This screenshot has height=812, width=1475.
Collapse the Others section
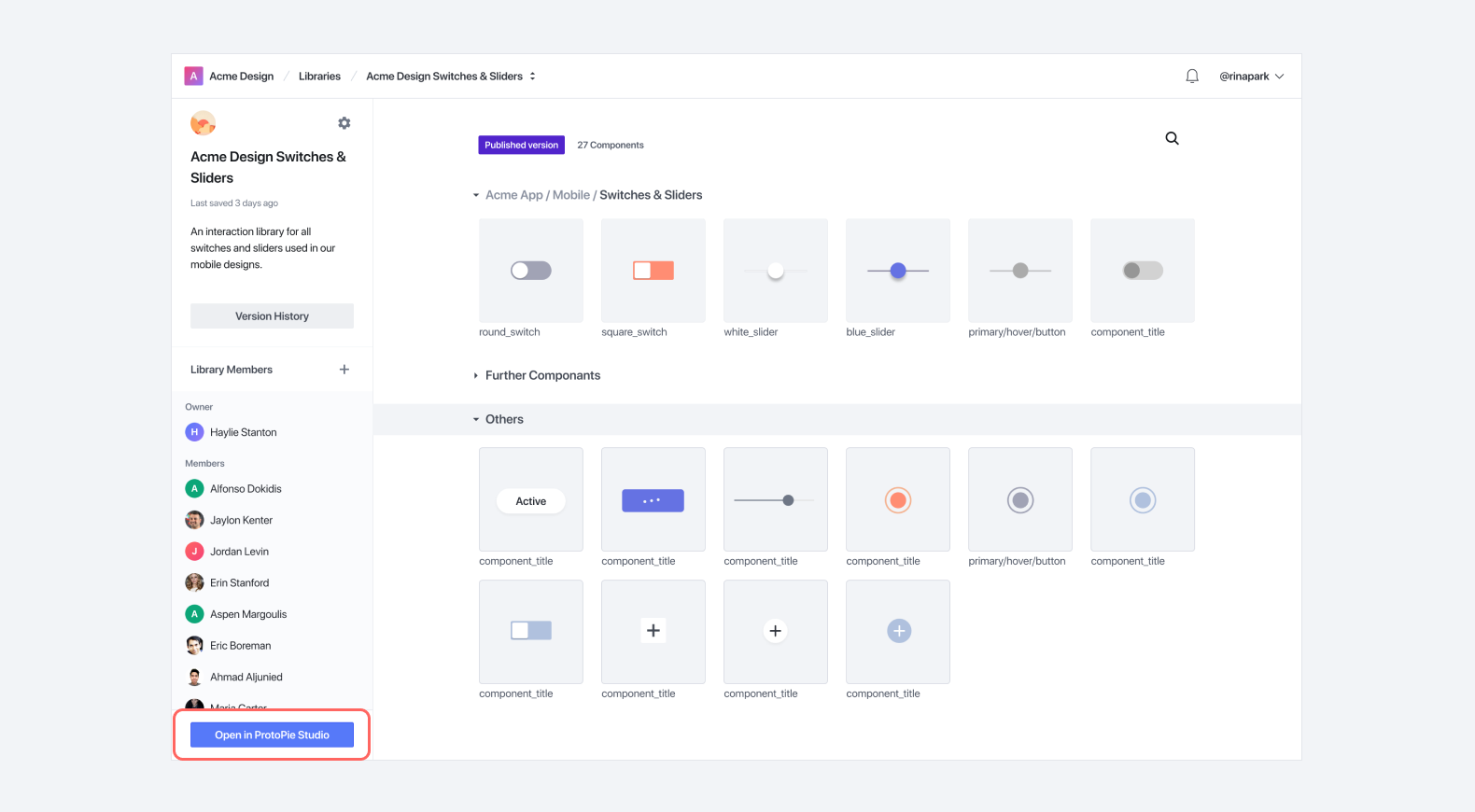pos(475,419)
